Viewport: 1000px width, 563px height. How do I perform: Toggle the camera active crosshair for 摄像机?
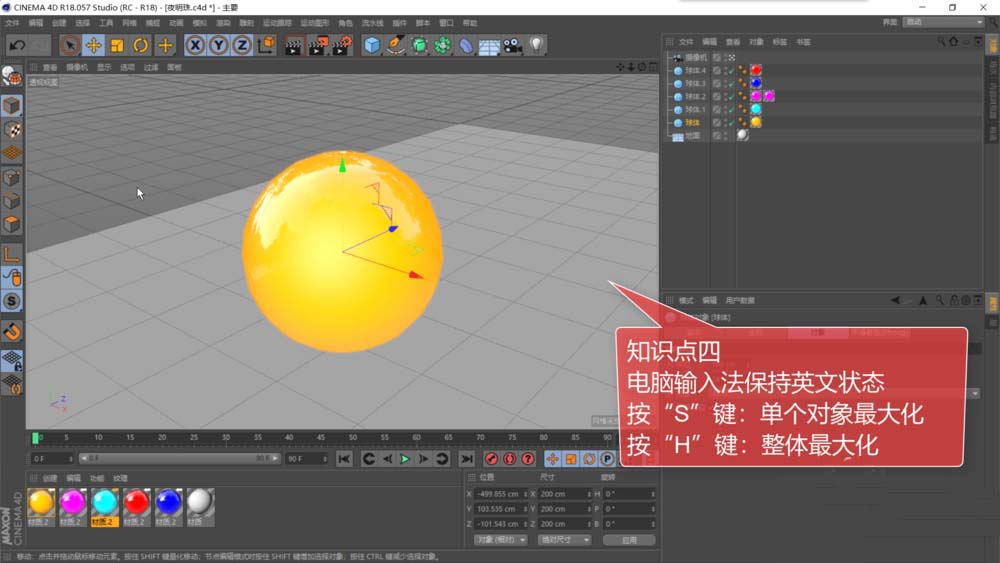[732, 57]
